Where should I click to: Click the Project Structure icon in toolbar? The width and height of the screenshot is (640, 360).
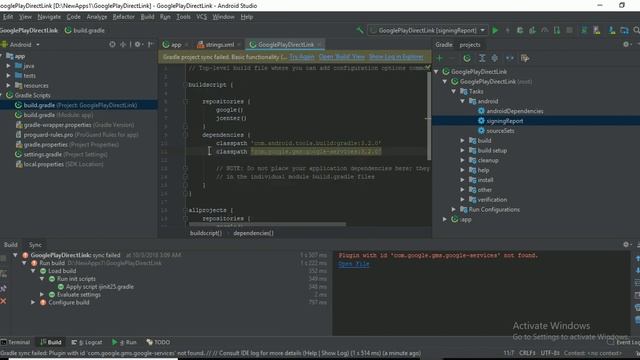point(624,30)
